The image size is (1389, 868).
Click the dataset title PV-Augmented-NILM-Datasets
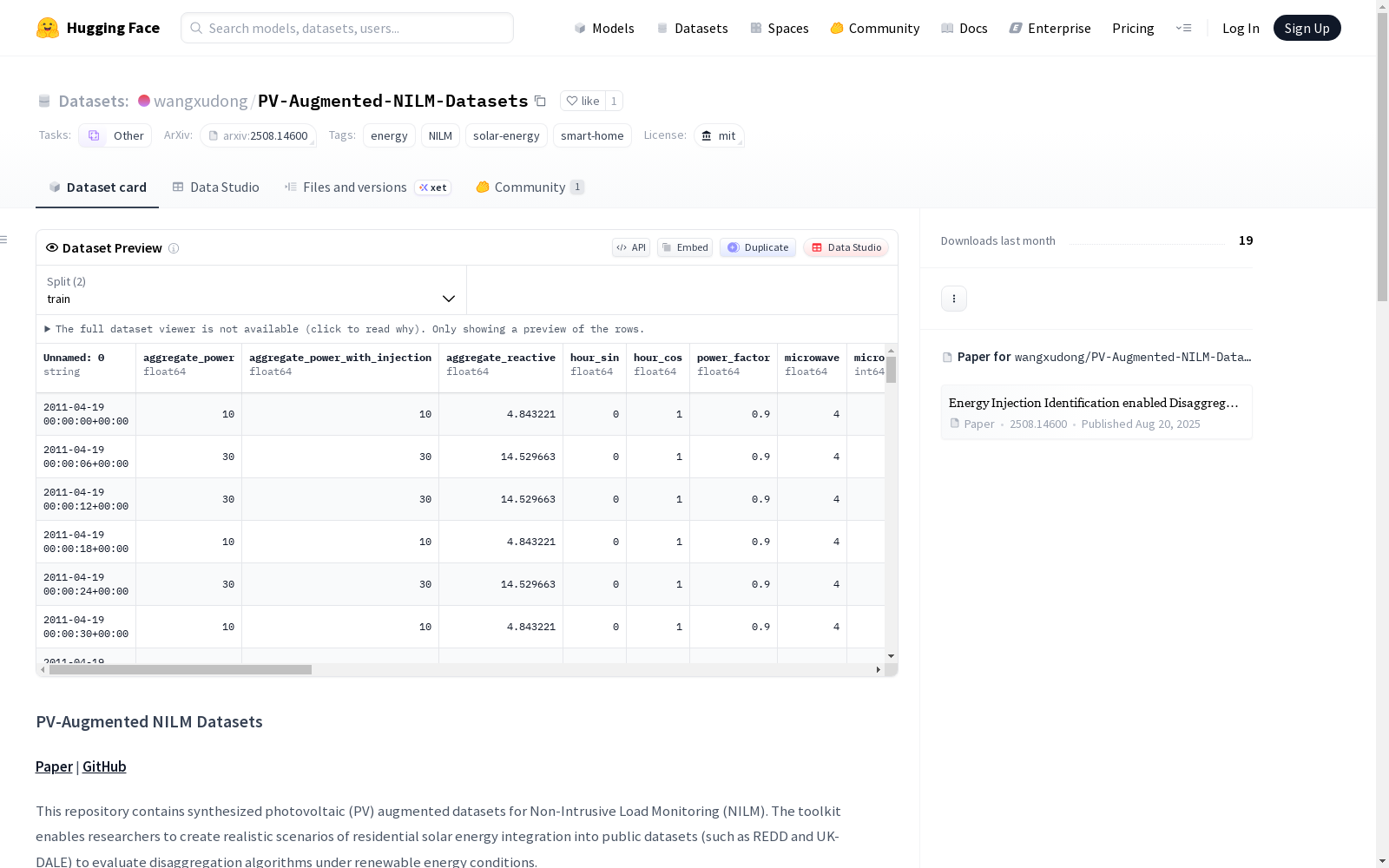pyautogui.click(x=393, y=101)
